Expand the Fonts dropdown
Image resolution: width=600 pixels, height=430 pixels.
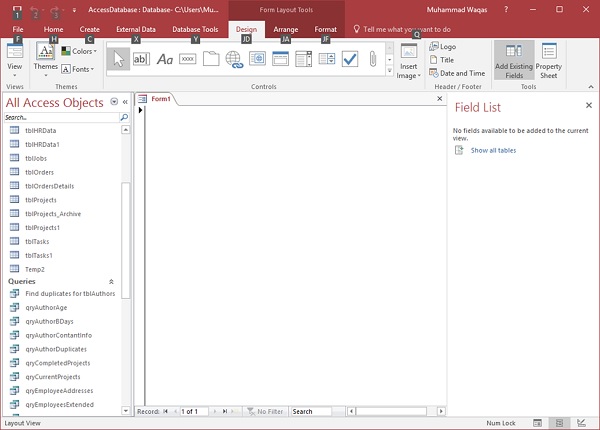[x=80, y=69]
